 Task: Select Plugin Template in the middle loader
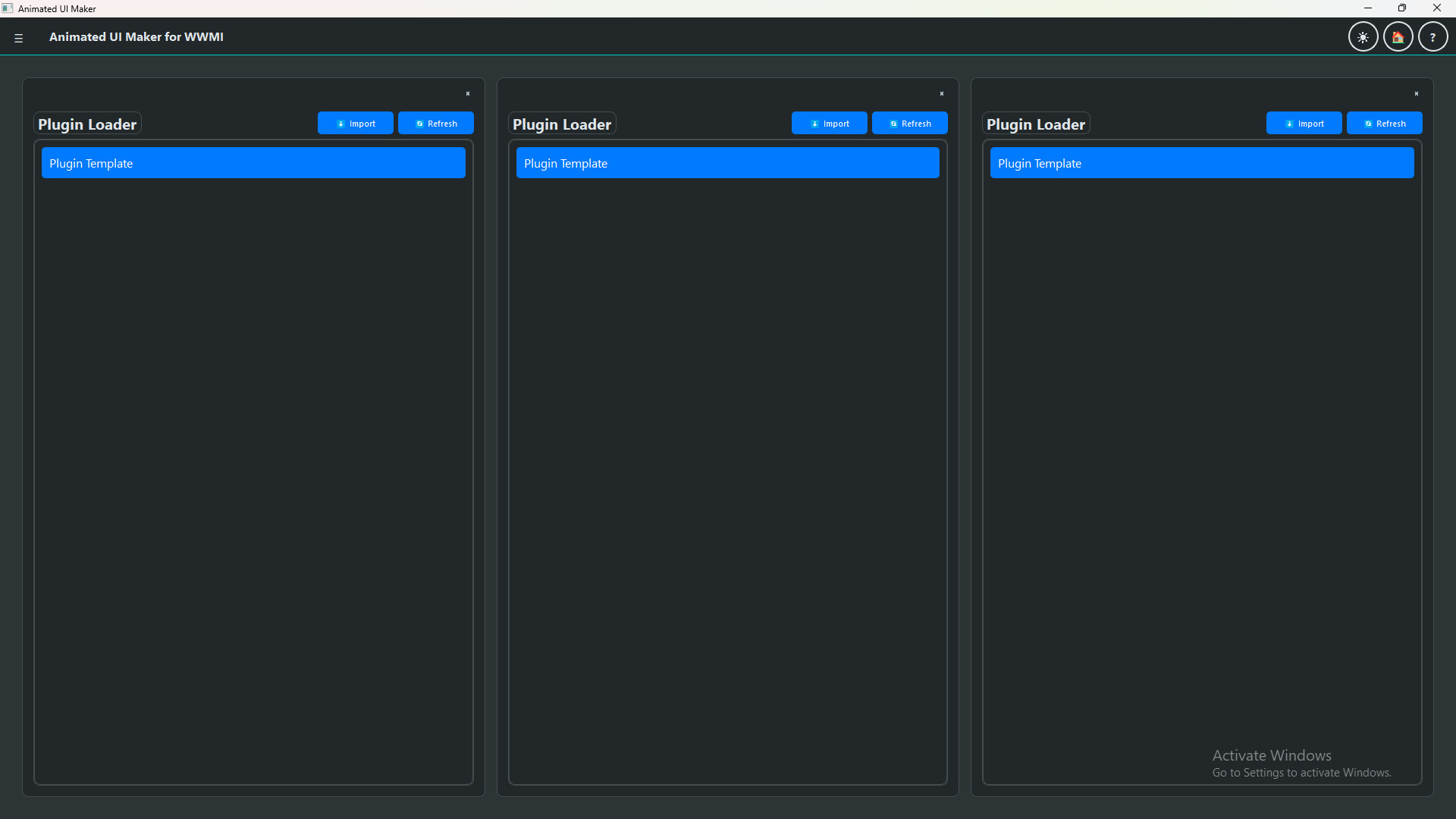(727, 162)
